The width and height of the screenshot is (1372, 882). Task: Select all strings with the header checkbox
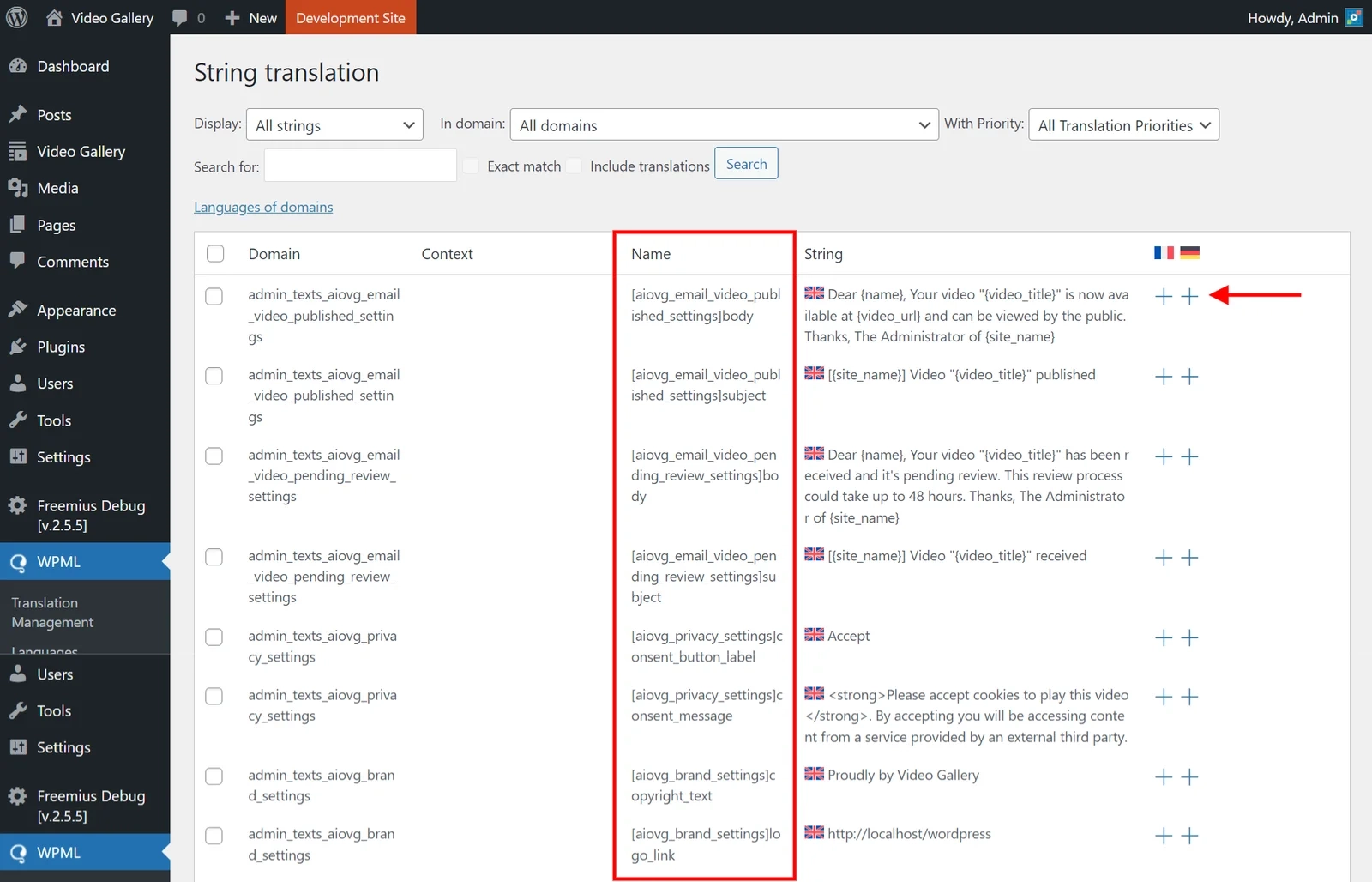[214, 253]
